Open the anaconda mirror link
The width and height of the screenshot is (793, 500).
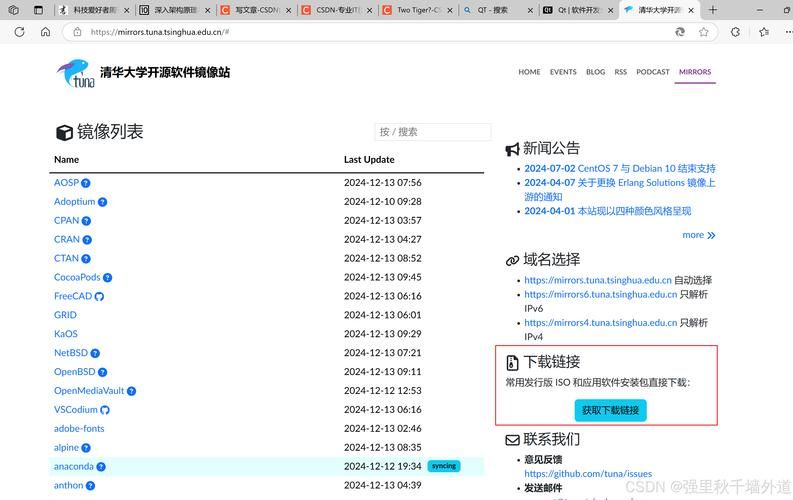[x=74, y=467]
